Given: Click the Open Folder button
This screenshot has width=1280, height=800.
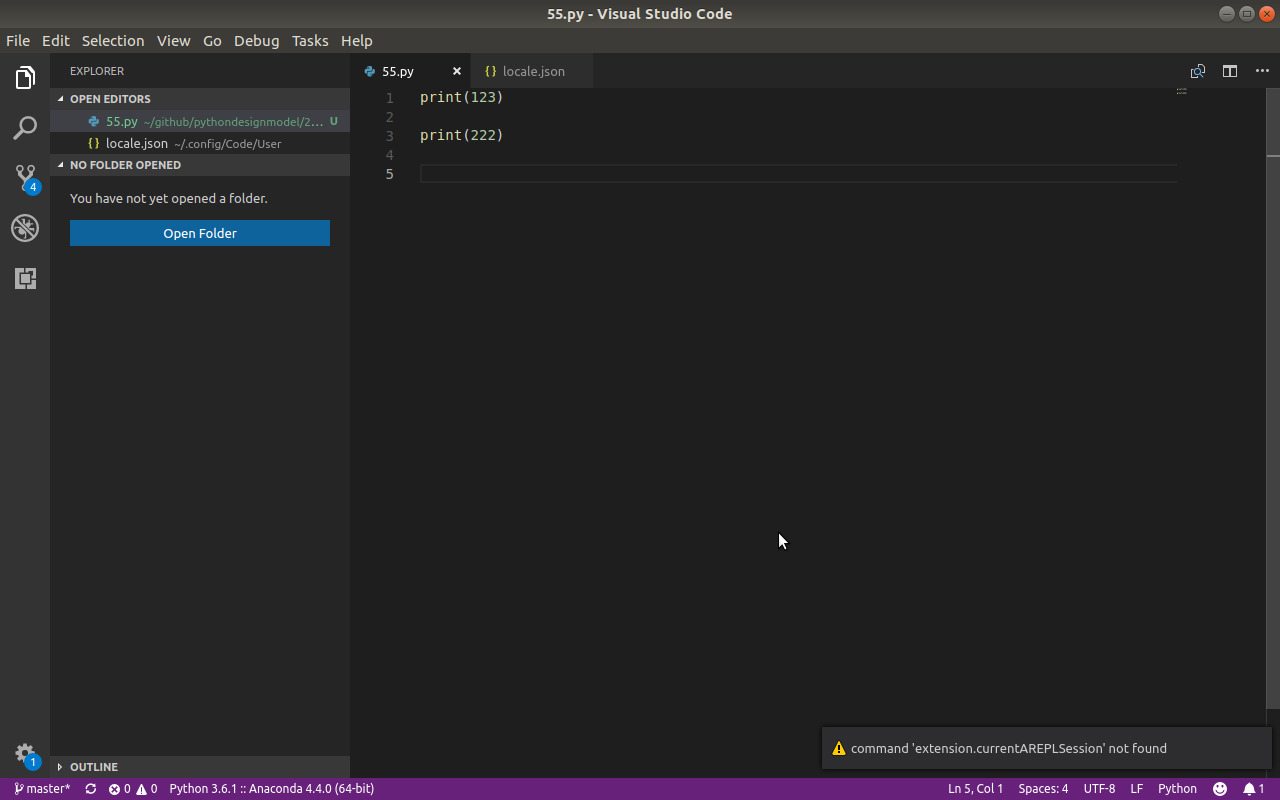Looking at the screenshot, I should (199, 232).
